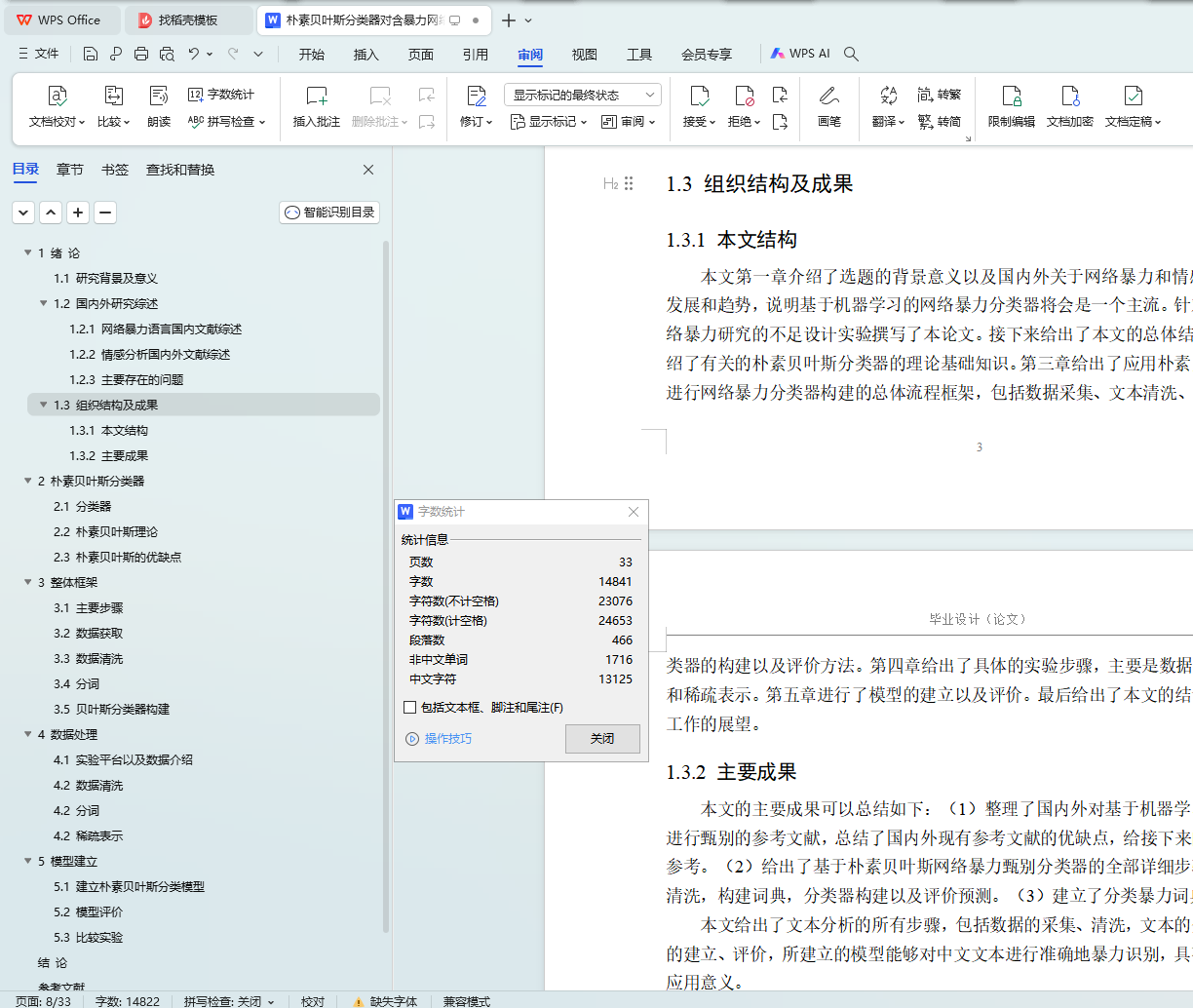Open the 拼写检查 status bar dropdown

(x=229, y=1001)
